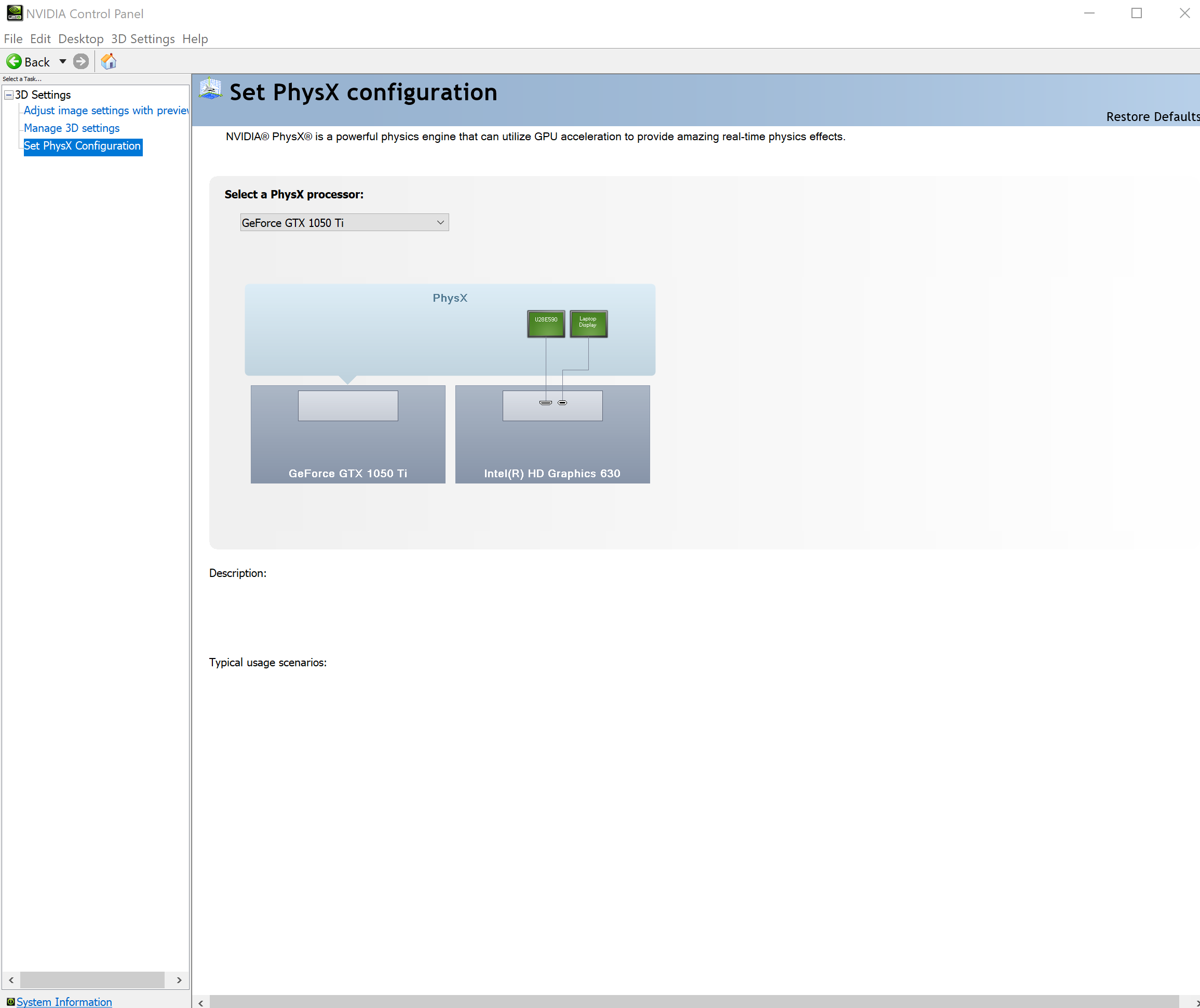Viewport: 1200px width, 1008px height.
Task: Click the NVIDIA logo in the title bar
Action: tap(14, 12)
